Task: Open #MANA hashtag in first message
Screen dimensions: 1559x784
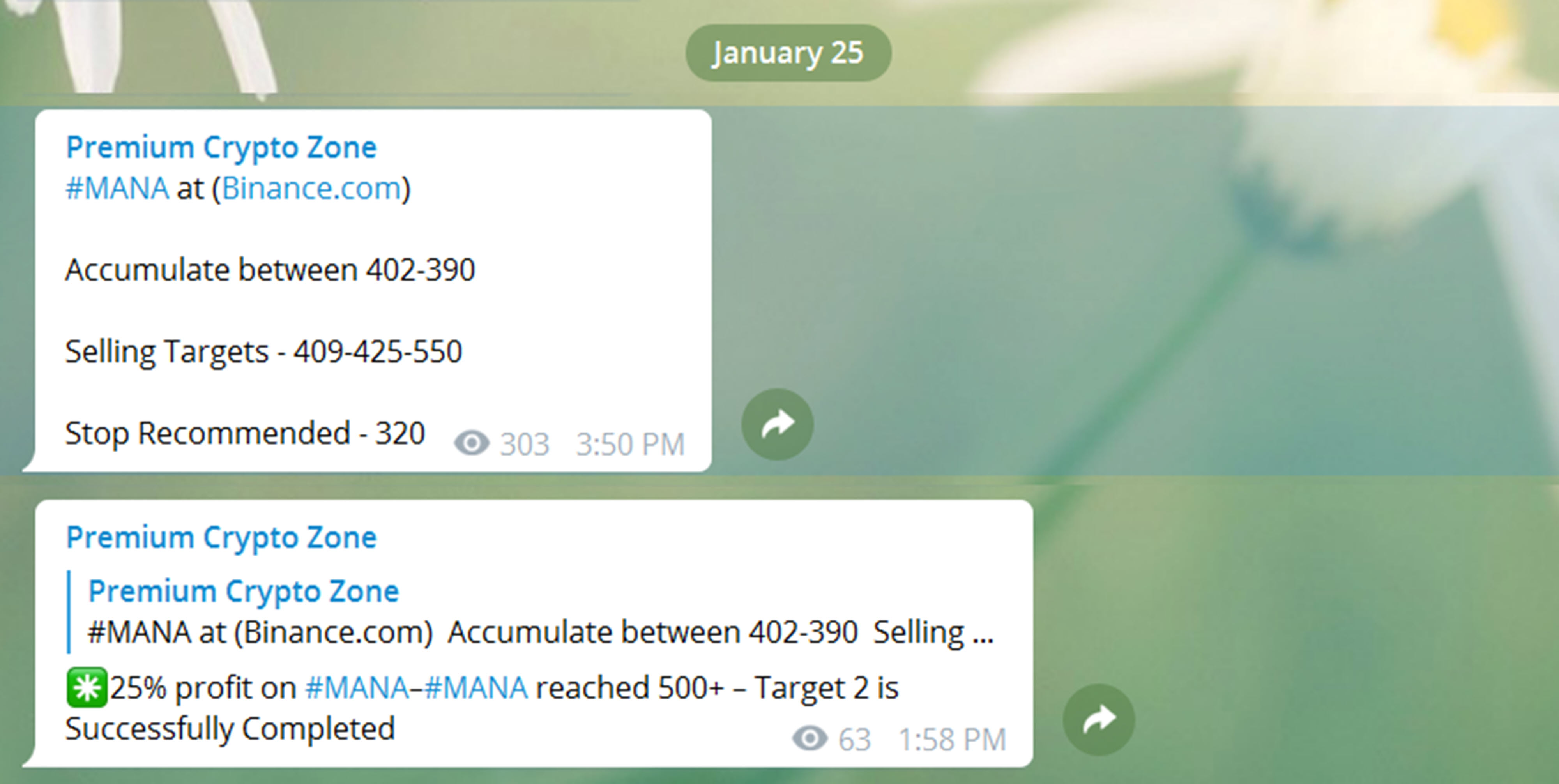Action: click(x=117, y=188)
